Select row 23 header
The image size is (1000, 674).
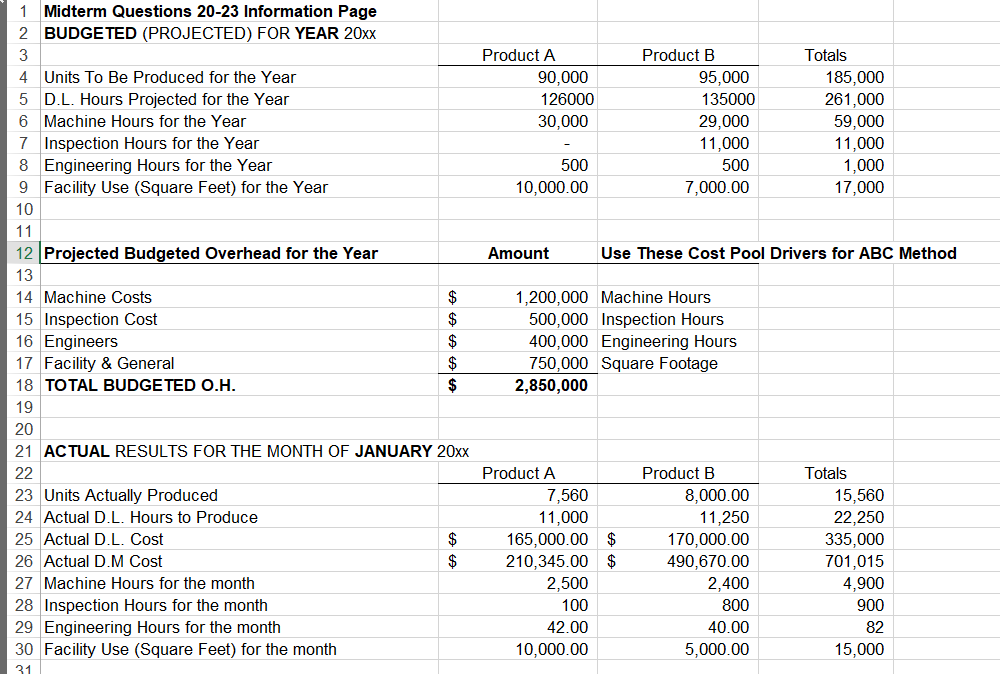pyautogui.click(x=24, y=495)
